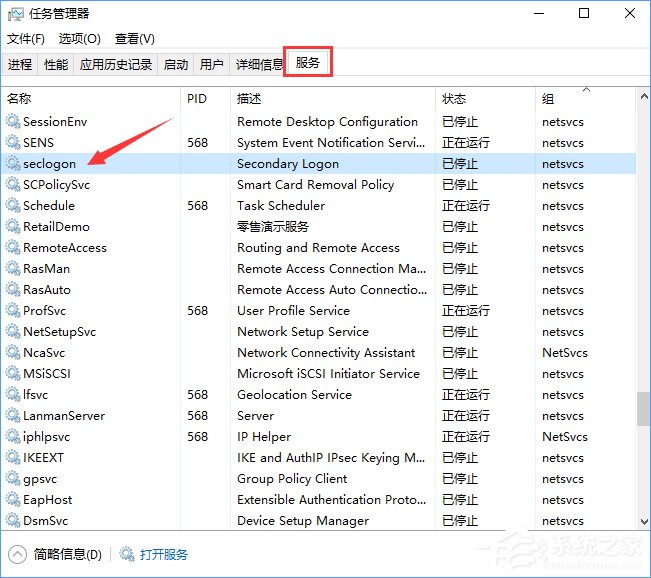Click the gear icon beside gpsvc
651x578 pixels.
pyautogui.click(x=13, y=478)
